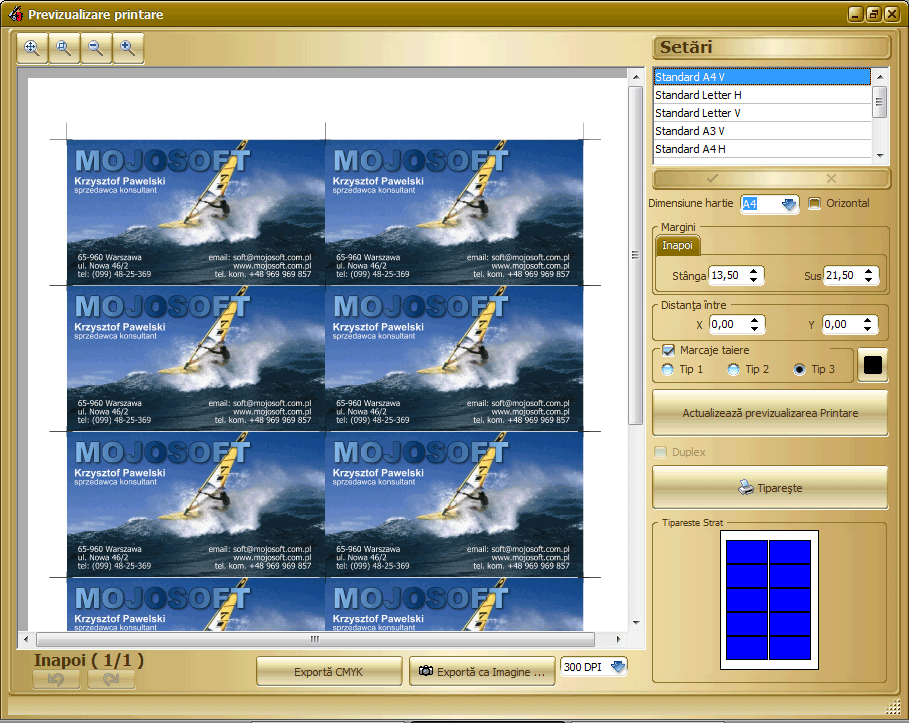Click the preview scrollbar up arrow
The image size is (909, 723).
click(635, 77)
